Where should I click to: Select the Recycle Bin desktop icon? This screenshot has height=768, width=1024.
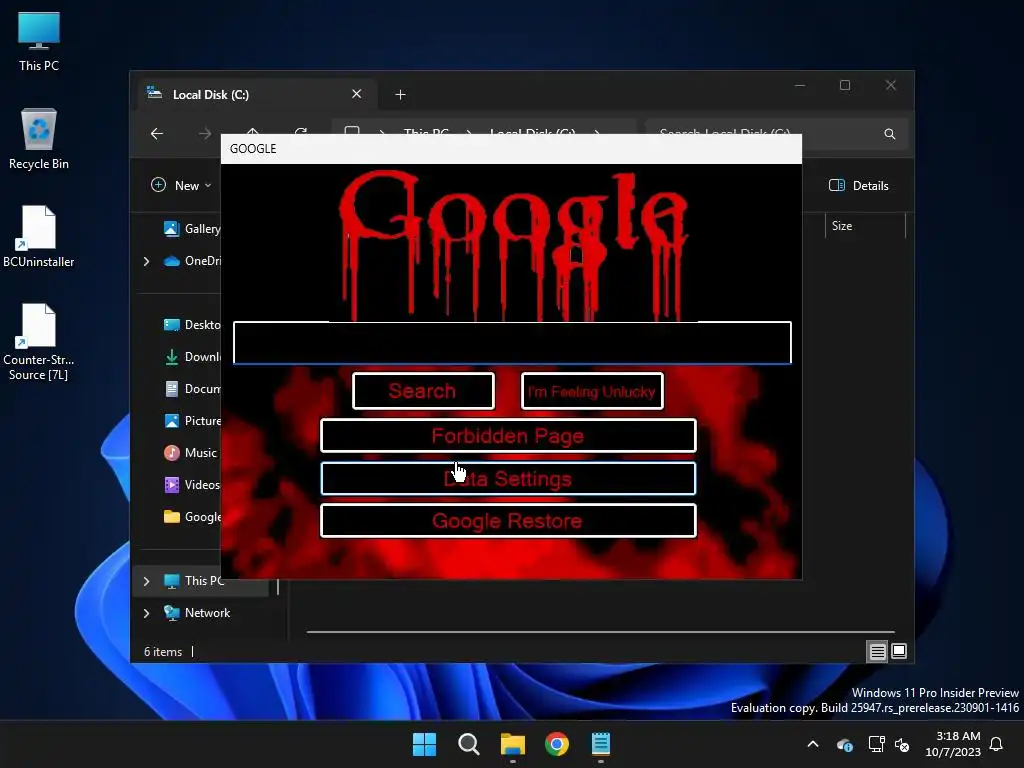tap(39, 139)
